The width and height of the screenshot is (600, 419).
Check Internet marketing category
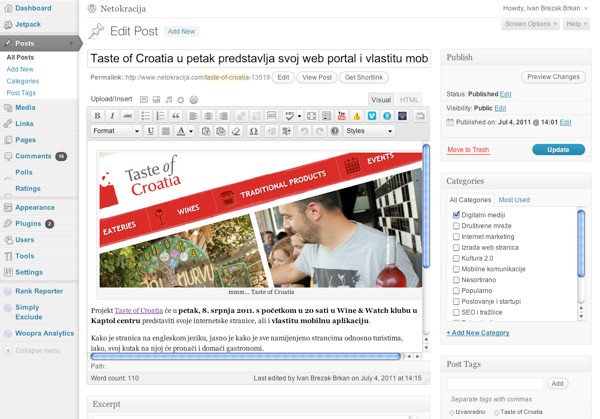(456, 236)
